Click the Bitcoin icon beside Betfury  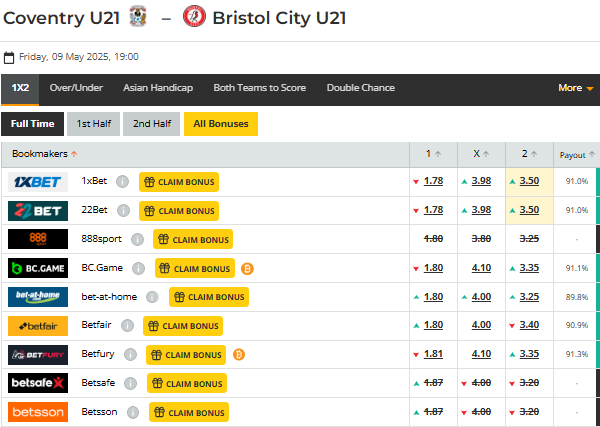tap(239, 355)
